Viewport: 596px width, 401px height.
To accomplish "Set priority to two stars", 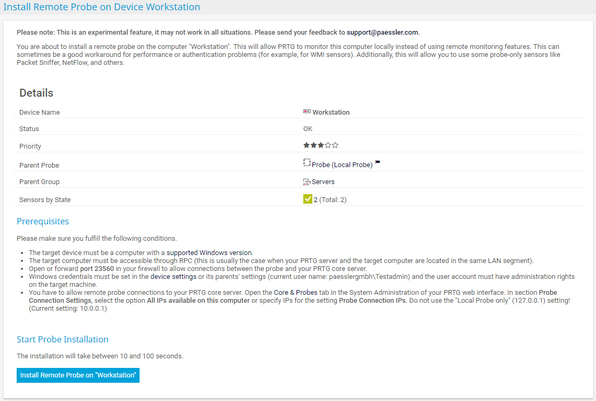I will [x=314, y=145].
